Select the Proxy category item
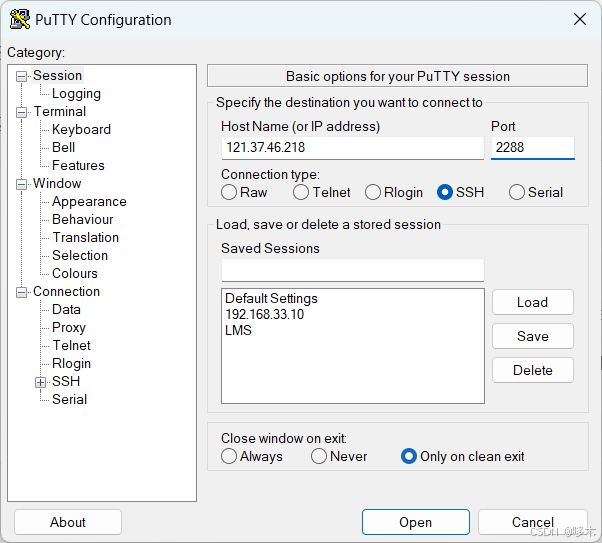This screenshot has height=543, width=602. tap(69, 327)
